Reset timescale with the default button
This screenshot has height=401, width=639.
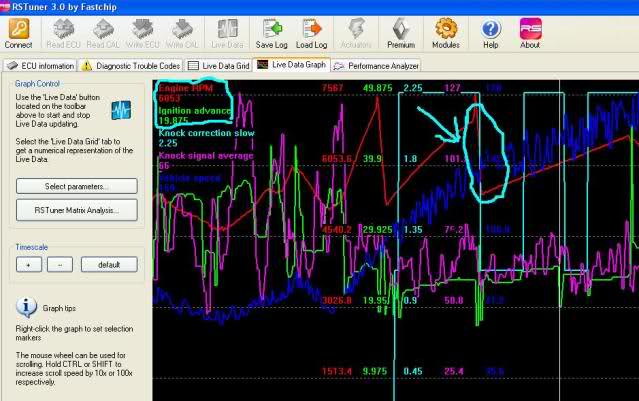[x=109, y=264]
